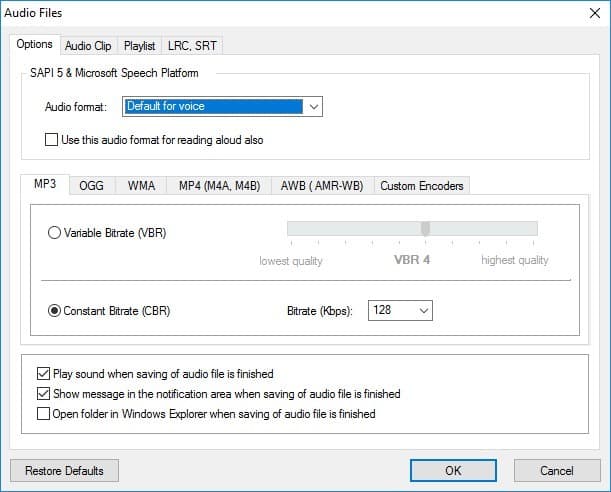Screen dimensions: 611x492
Task: Enable audio format for reading aloud
Action: coord(51,139)
